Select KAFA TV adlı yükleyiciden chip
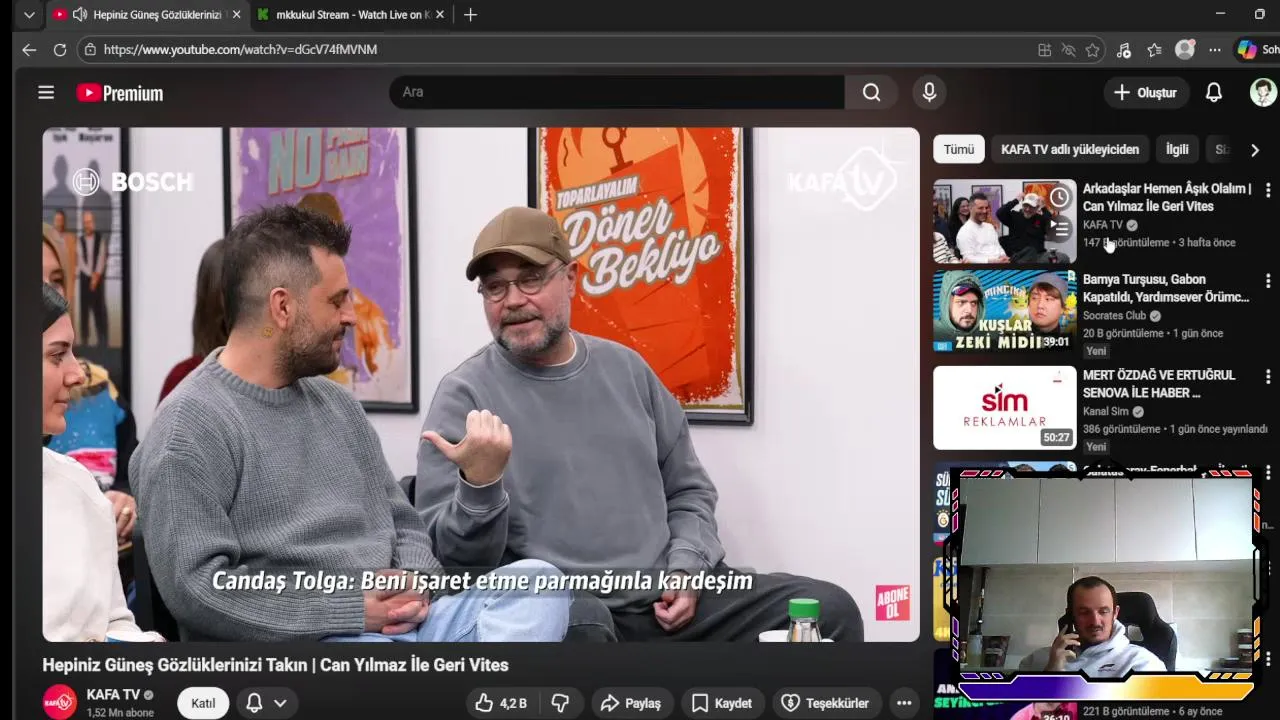 click(1070, 149)
